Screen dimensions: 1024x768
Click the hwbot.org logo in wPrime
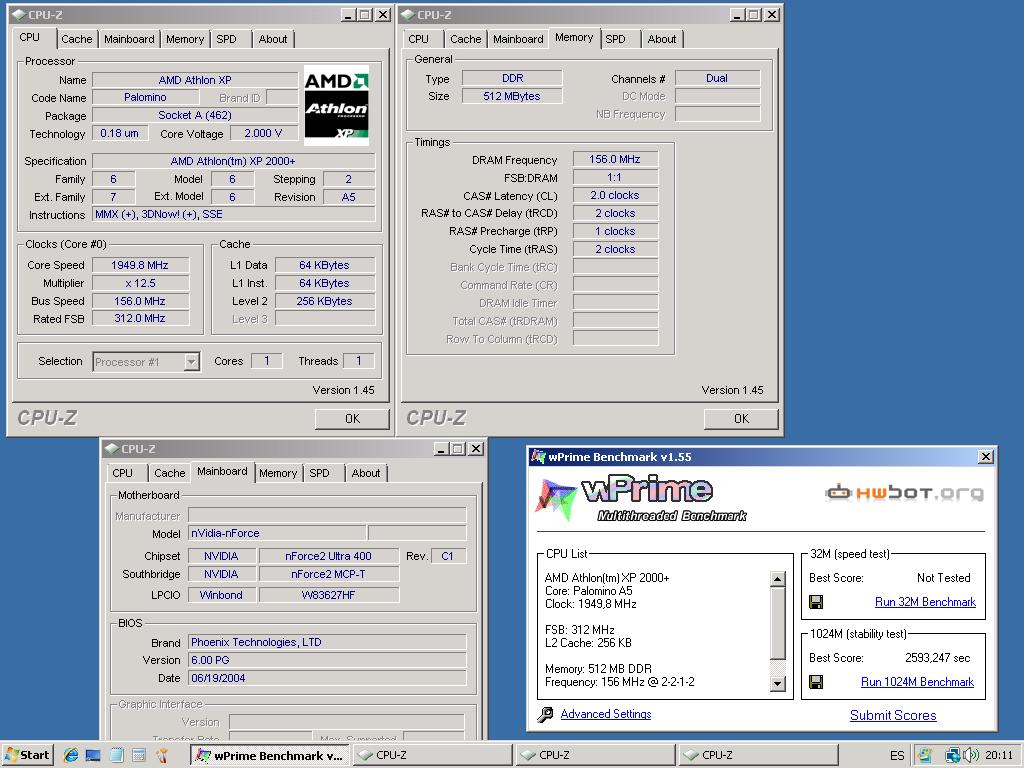click(x=904, y=492)
